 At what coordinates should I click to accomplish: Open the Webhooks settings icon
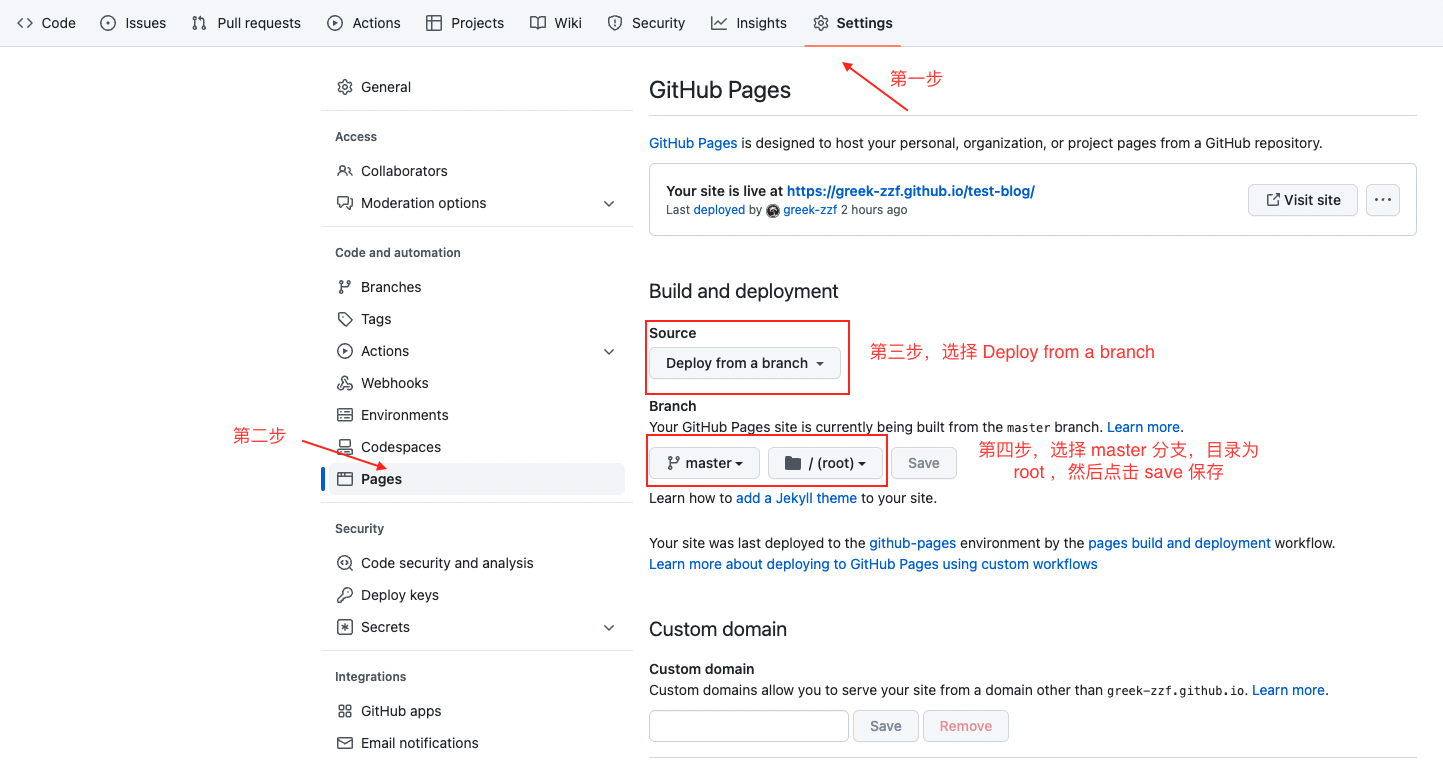point(343,382)
